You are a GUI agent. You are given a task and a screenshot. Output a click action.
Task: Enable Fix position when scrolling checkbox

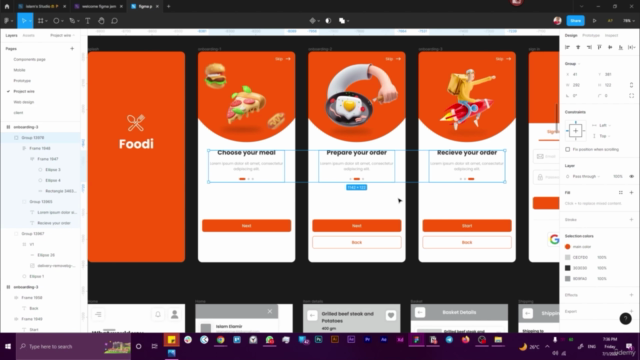[567, 149]
